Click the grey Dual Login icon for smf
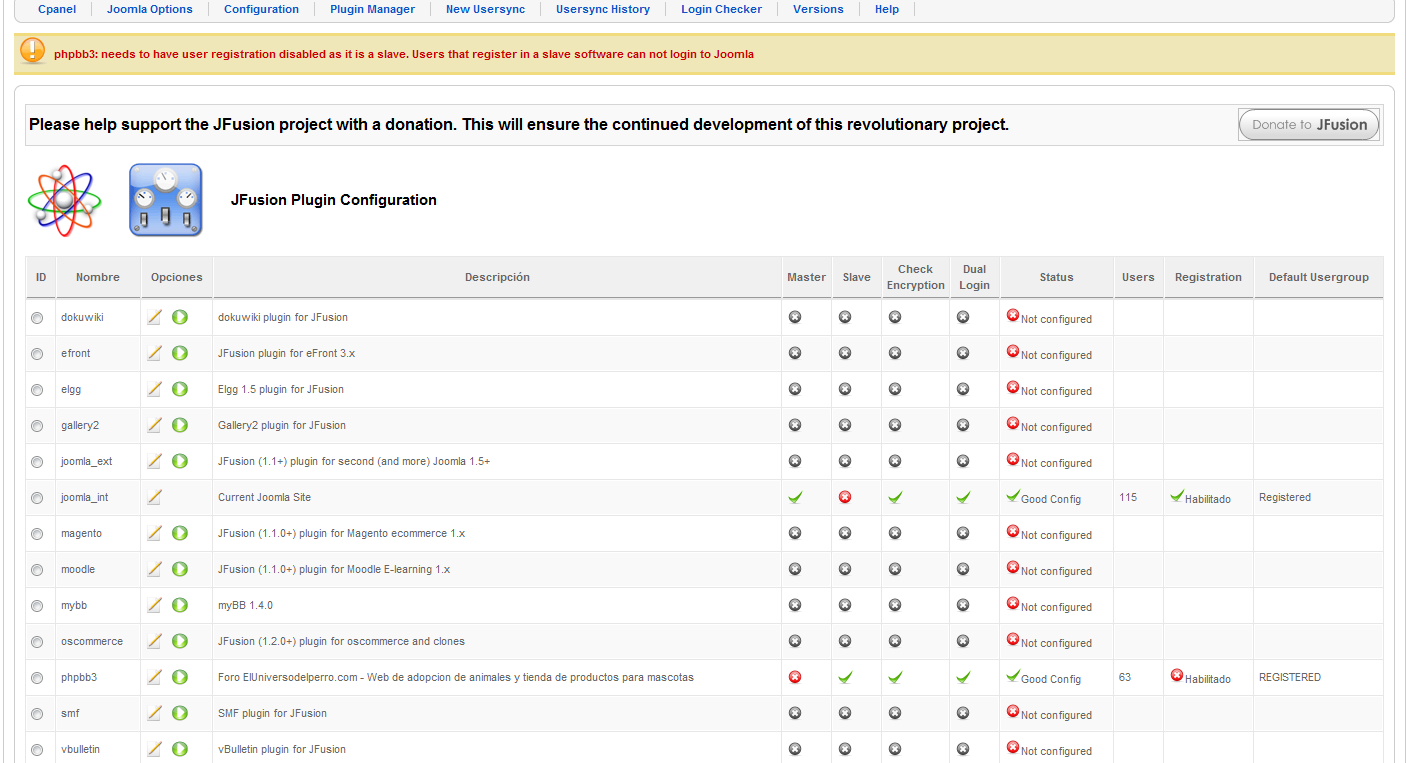This screenshot has height=763, width=1406. [x=963, y=713]
